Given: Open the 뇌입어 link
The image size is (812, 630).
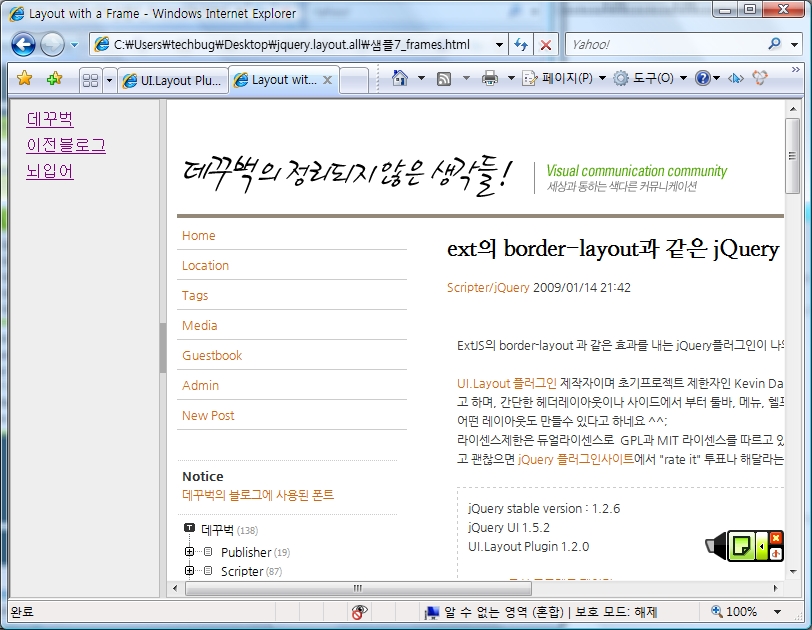Looking at the screenshot, I should click(50, 171).
